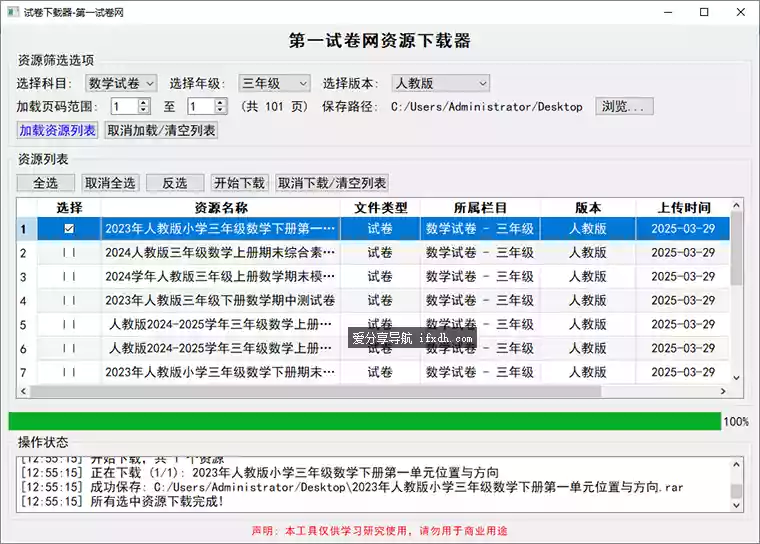The width and height of the screenshot is (760, 544).
Task: Select resource 2024学年人教版三年级上册数学期末模…
Action: coord(220,276)
